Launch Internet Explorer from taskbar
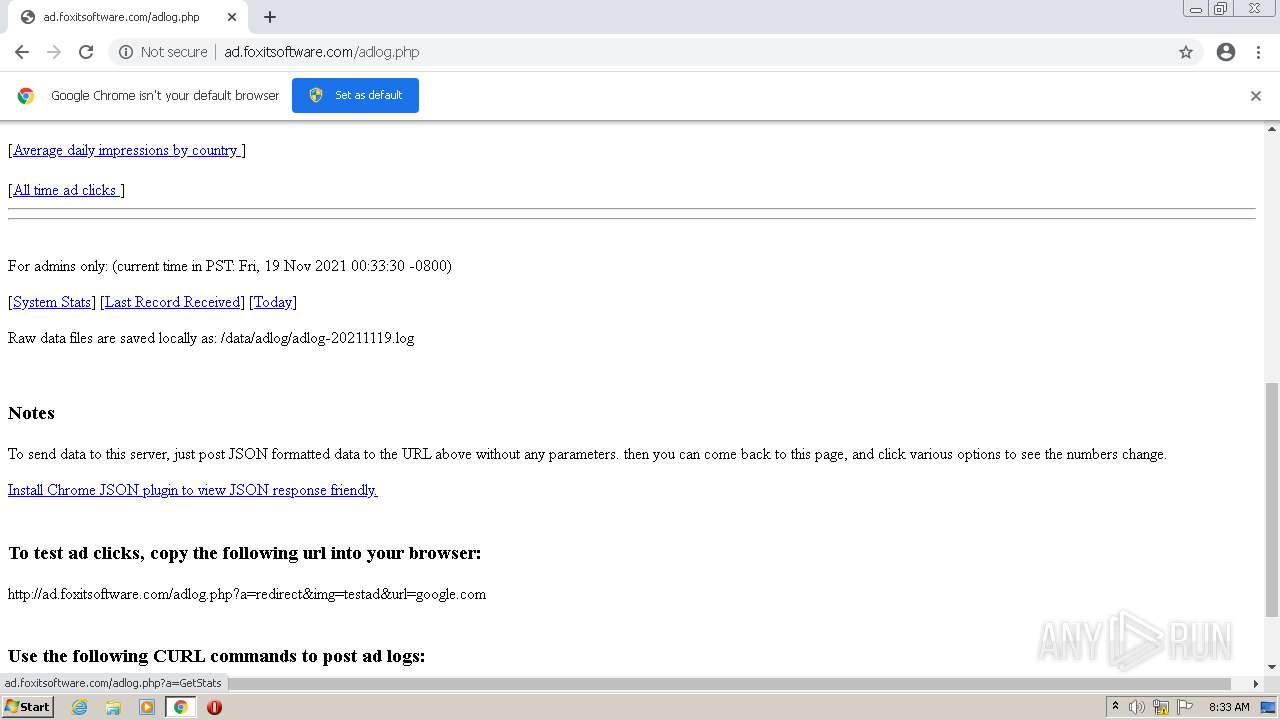1280x720 pixels. (80, 707)
